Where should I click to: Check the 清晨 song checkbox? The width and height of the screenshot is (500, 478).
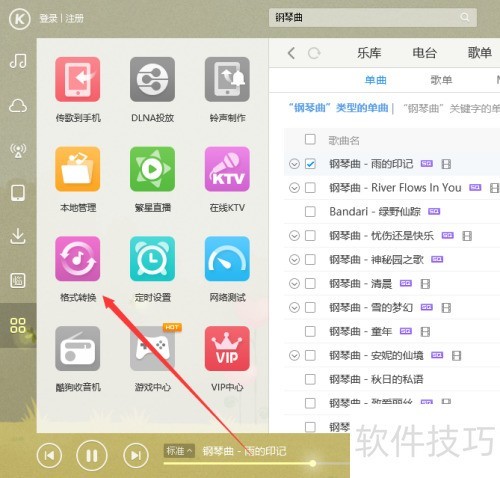pos(310,284)
